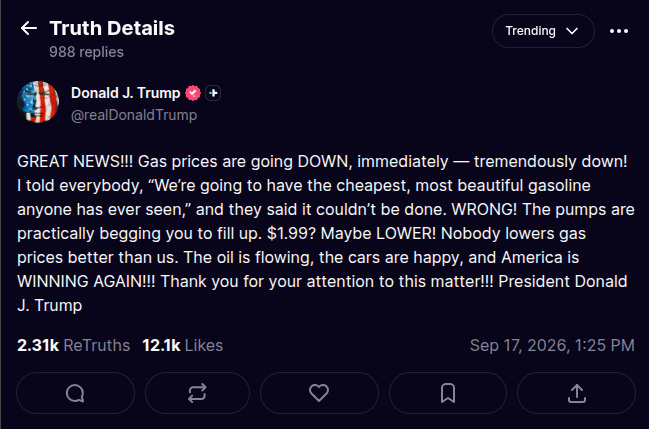Select the post body text
The image size is (649, 429).
click(x=326, y=233)
